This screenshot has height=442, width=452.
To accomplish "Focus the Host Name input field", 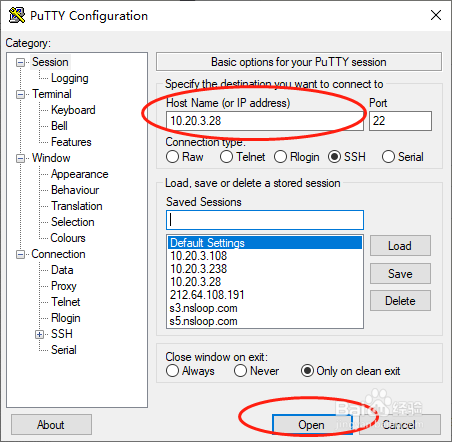I will pyautogui.click(x=265, y=121).
